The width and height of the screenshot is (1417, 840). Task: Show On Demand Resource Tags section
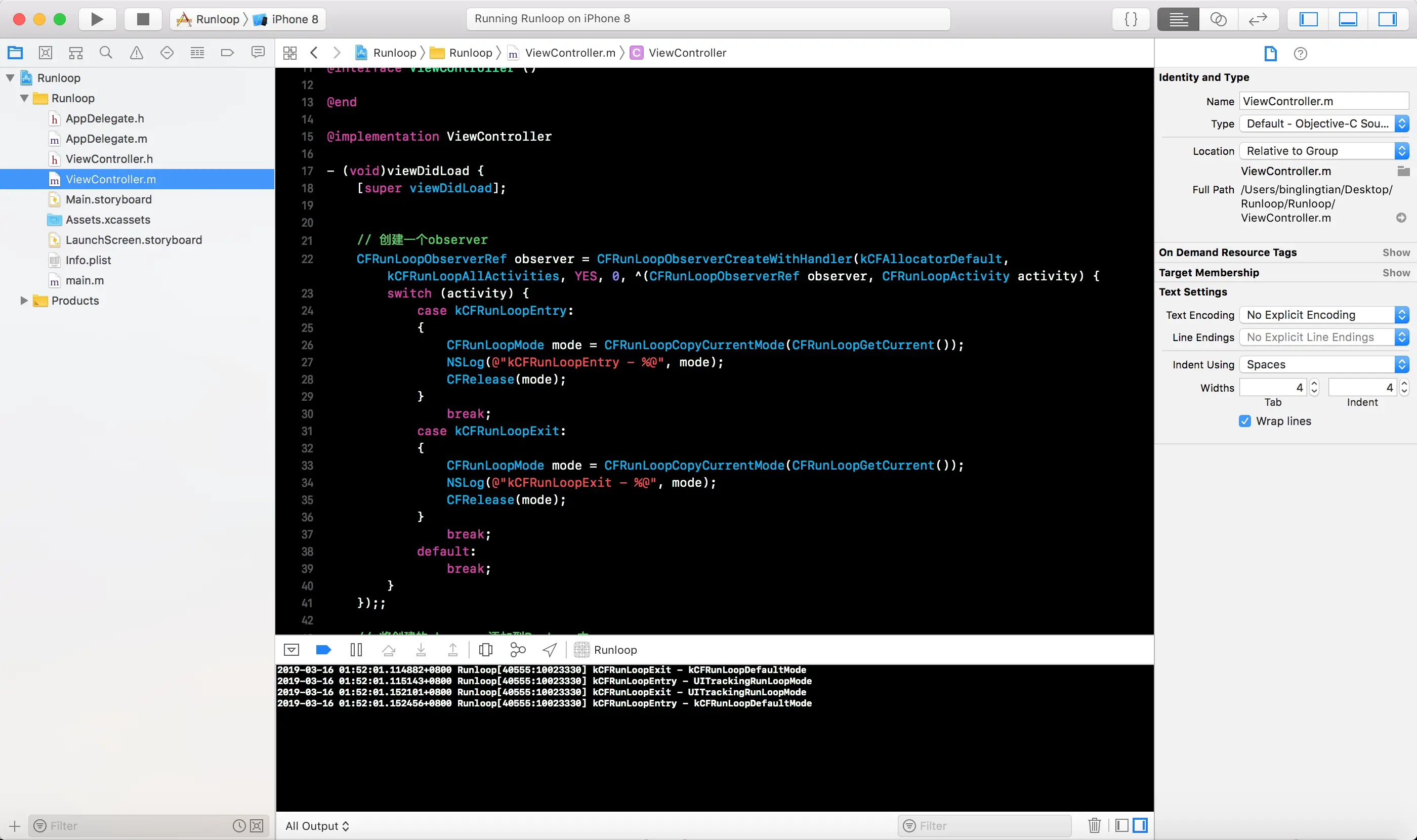1395,253
